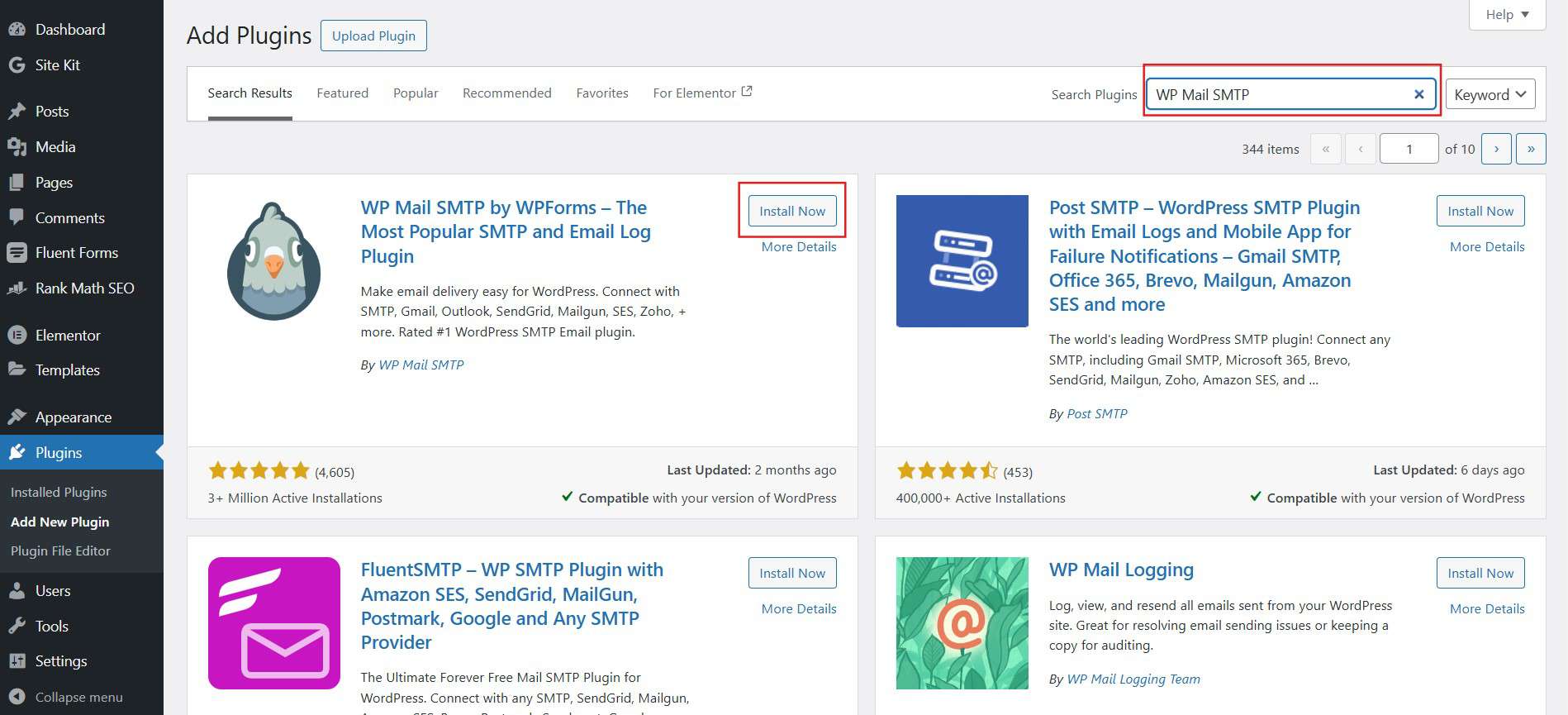This screenshot has height=715, width=1568.
Task: Jump to last results page
Action: [1531, 149]
